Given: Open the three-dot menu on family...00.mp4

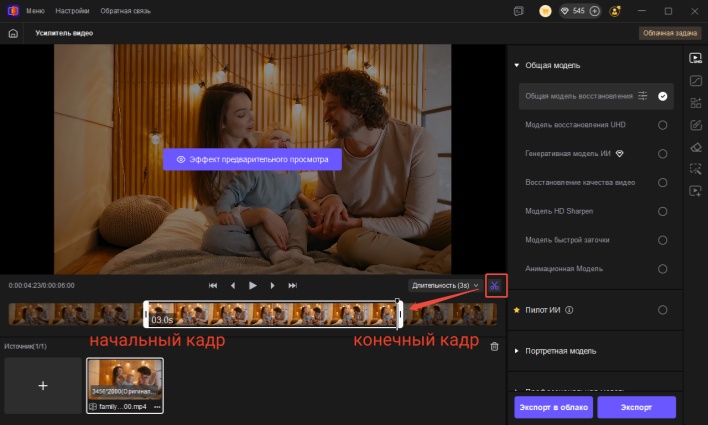Looking at the screenshot, I should [x=157, y=407].
